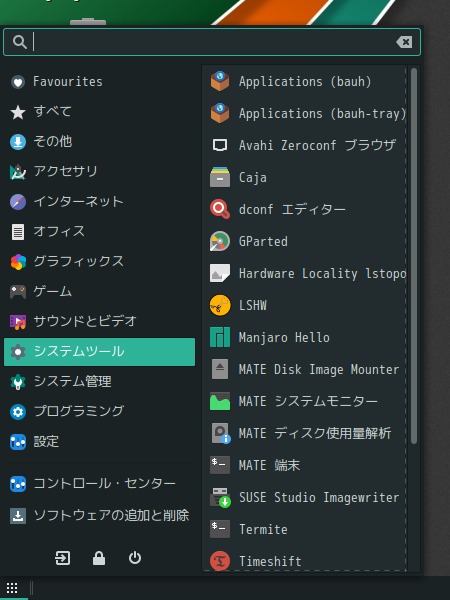This screenshot has height=600, width=450.
Task: Launch dconf エディター magnifier icon
Action: pos(220,209)
